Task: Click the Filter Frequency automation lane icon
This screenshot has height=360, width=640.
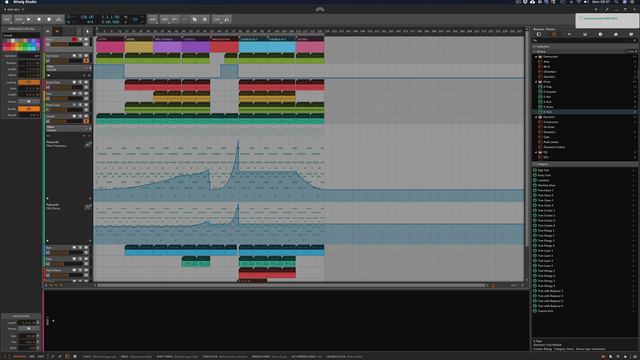Action: (88, 145)
